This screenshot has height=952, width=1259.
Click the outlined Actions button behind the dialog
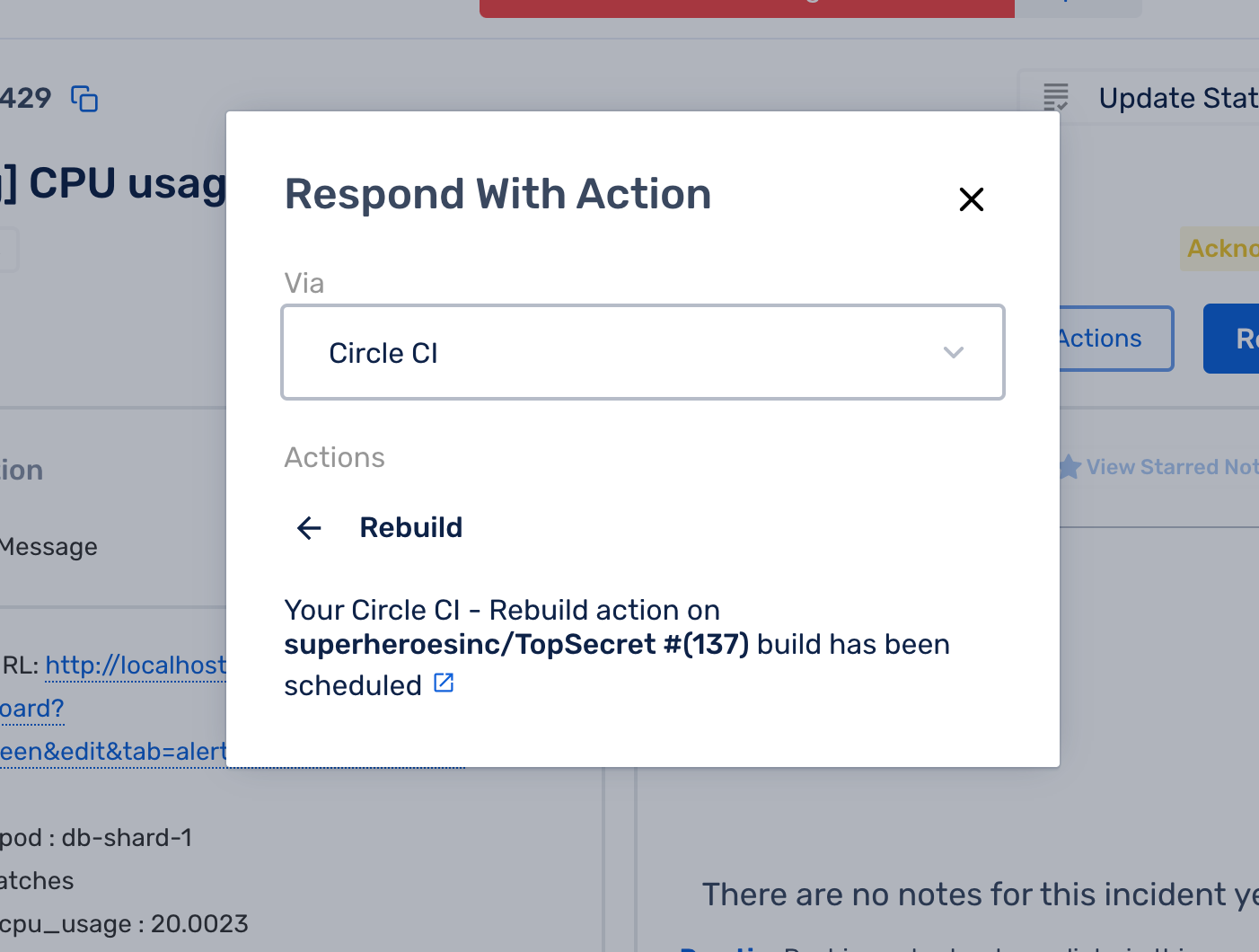point(1114,339)
